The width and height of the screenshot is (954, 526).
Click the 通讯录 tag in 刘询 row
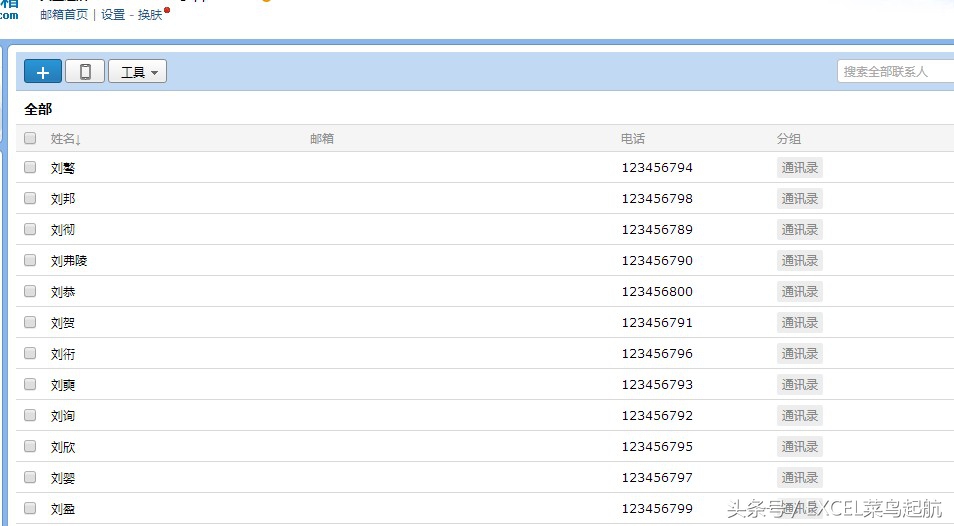point(799,416)
